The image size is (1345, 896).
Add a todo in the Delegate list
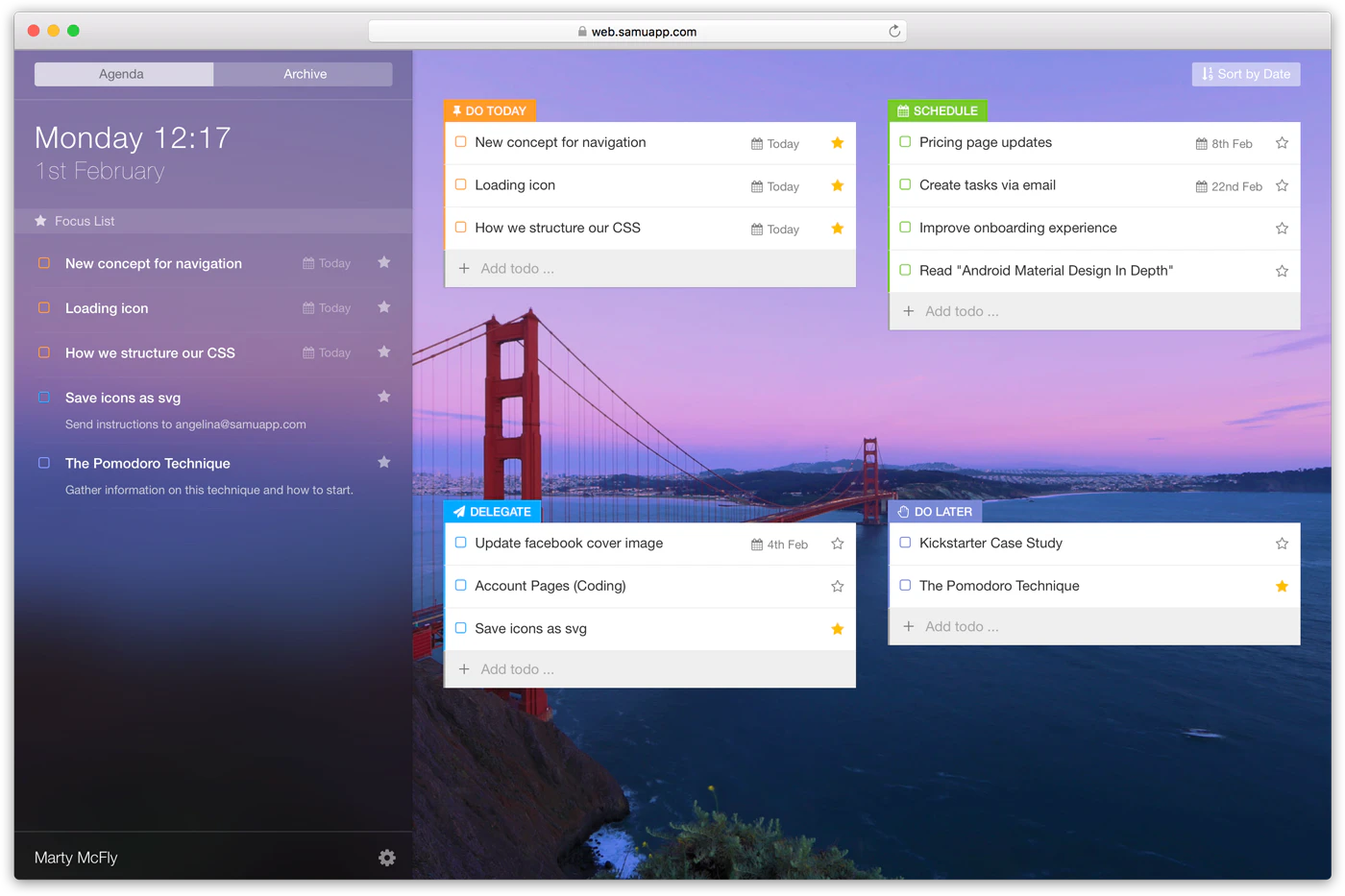pos(650,669)
